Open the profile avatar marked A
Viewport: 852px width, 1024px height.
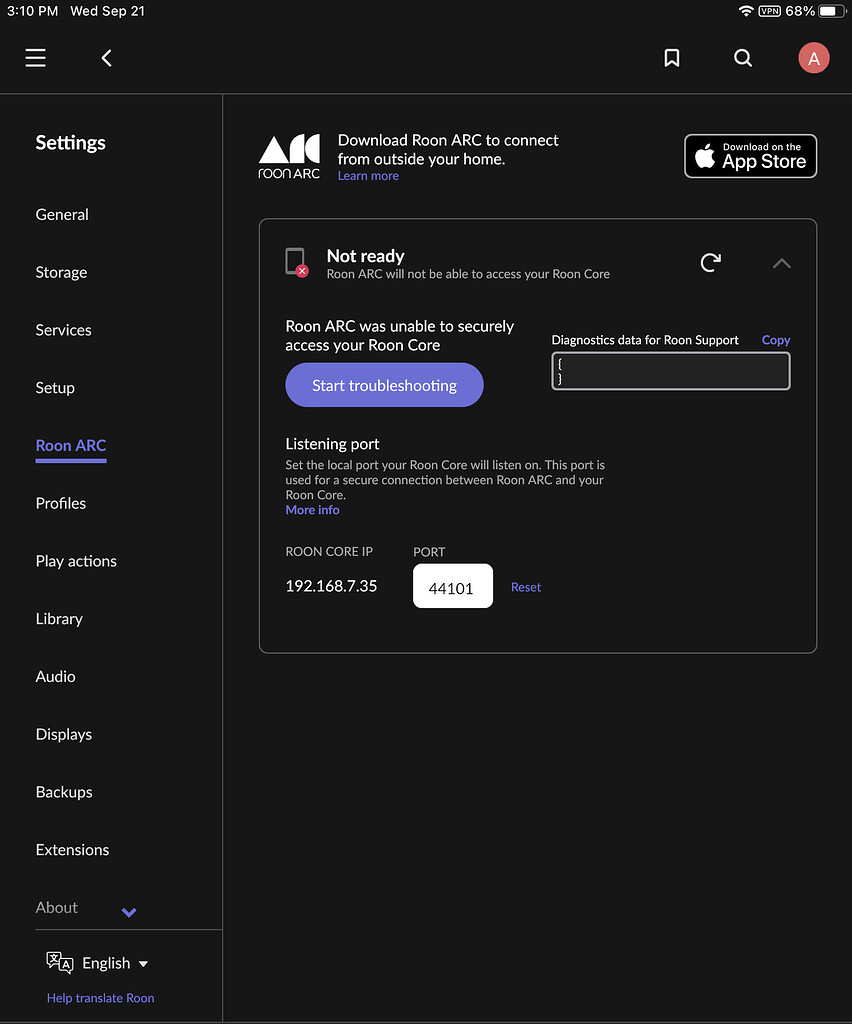click(814, 58)
